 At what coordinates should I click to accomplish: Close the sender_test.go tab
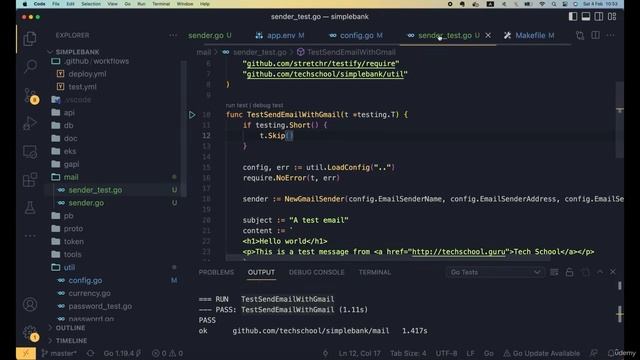click(488, 36)
